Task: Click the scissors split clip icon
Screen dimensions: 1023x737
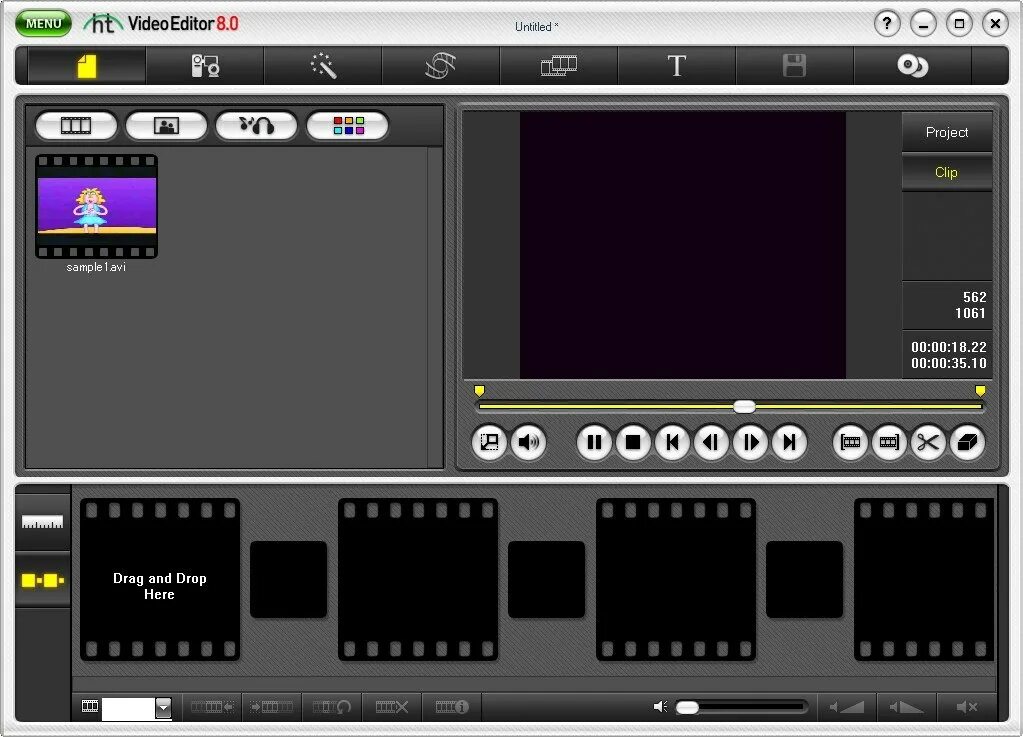Action: 928,442
